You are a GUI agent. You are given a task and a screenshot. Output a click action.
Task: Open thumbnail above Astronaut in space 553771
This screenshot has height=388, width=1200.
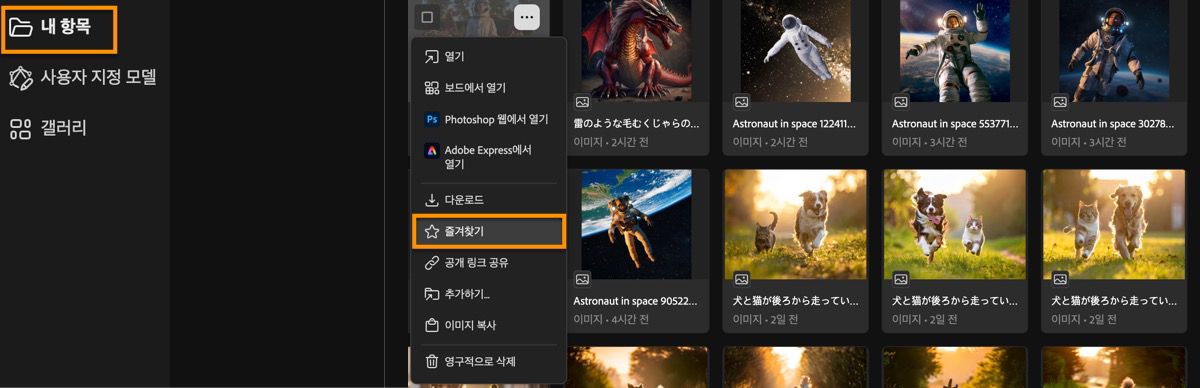coord(955,50)
